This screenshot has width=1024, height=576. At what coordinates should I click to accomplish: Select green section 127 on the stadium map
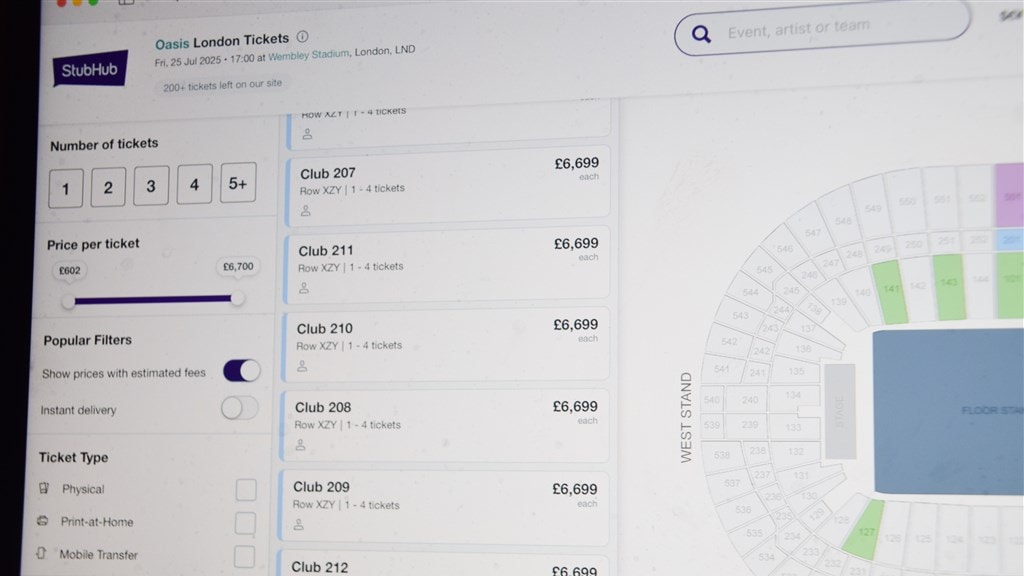[x=866, y=531]
